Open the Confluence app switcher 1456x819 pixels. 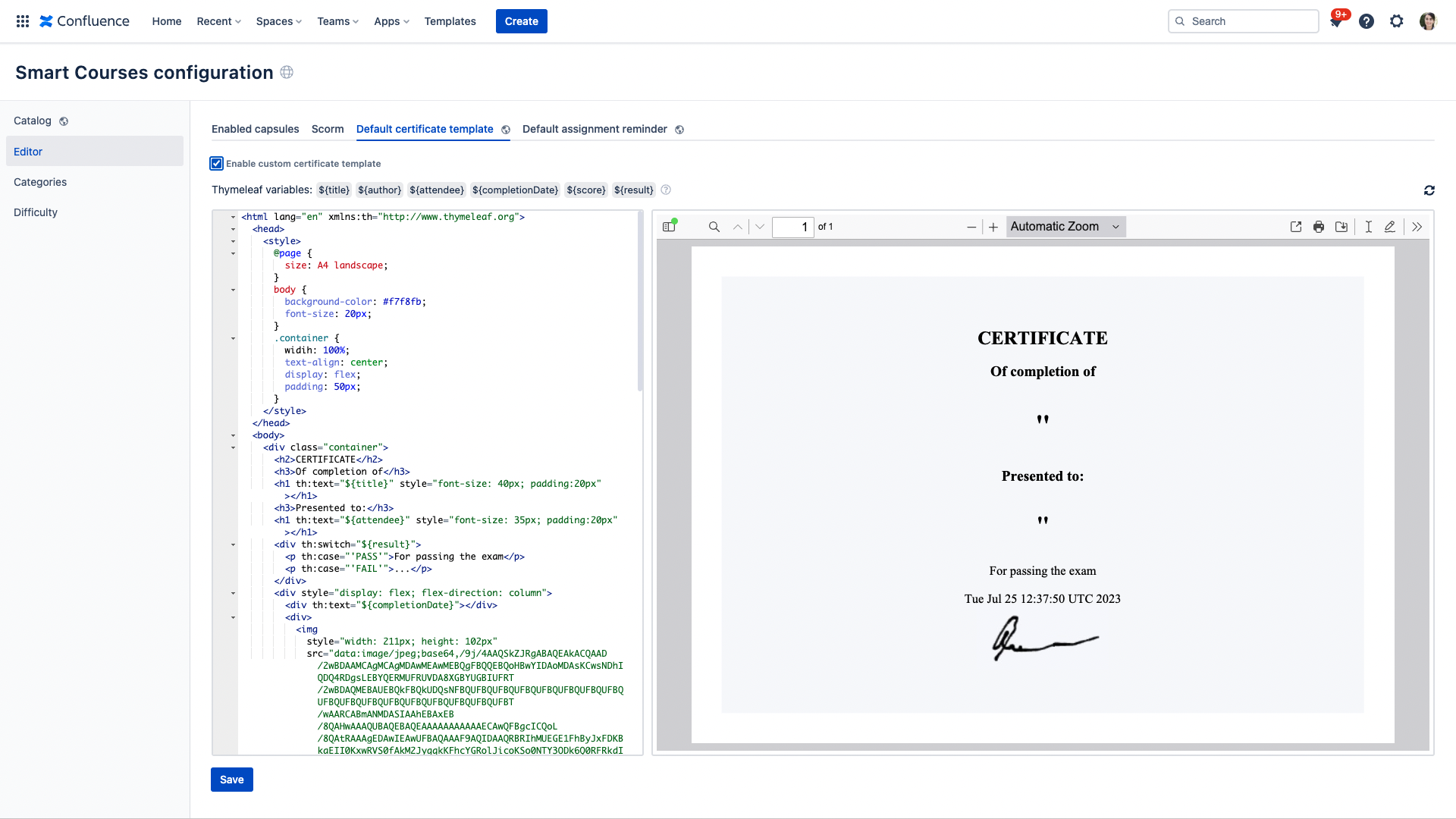pos(23,21)
